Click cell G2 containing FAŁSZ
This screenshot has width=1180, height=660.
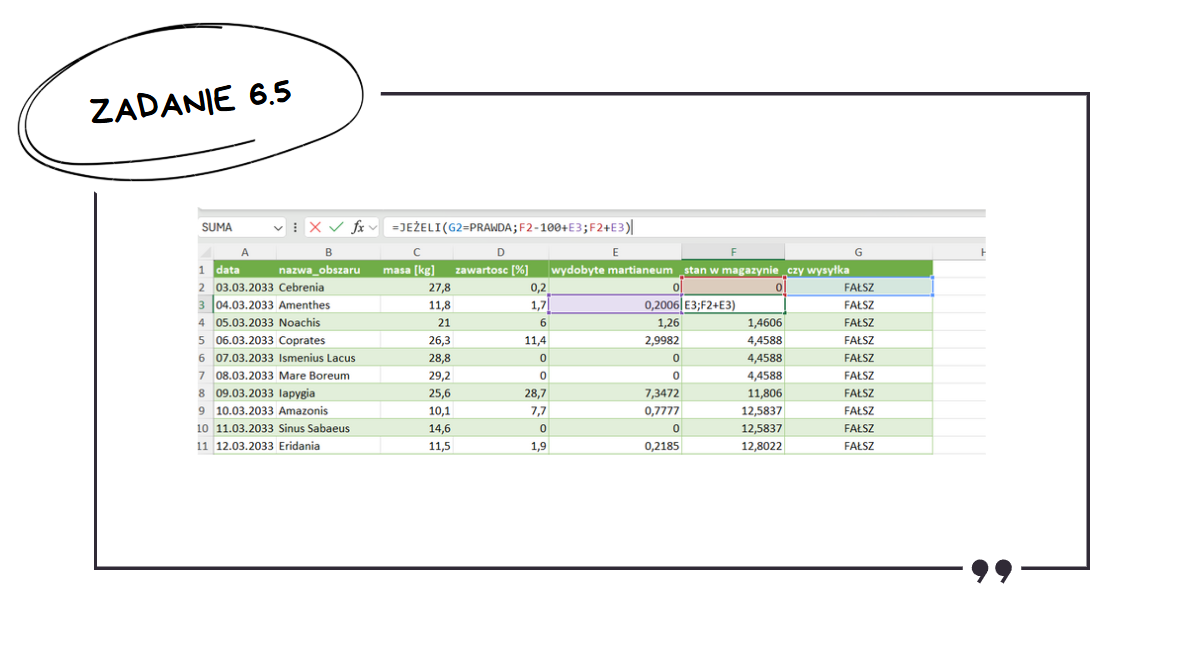point(858,287)
